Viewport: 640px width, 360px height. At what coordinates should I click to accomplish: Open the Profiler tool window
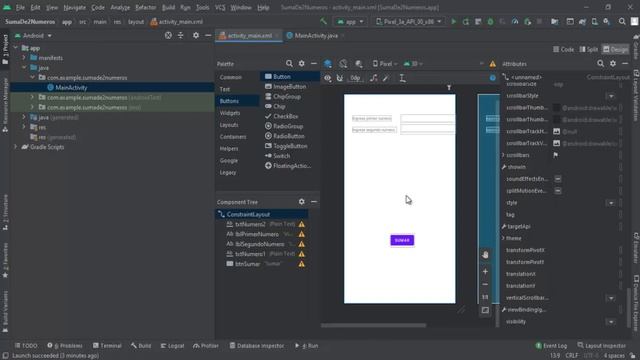206,346
